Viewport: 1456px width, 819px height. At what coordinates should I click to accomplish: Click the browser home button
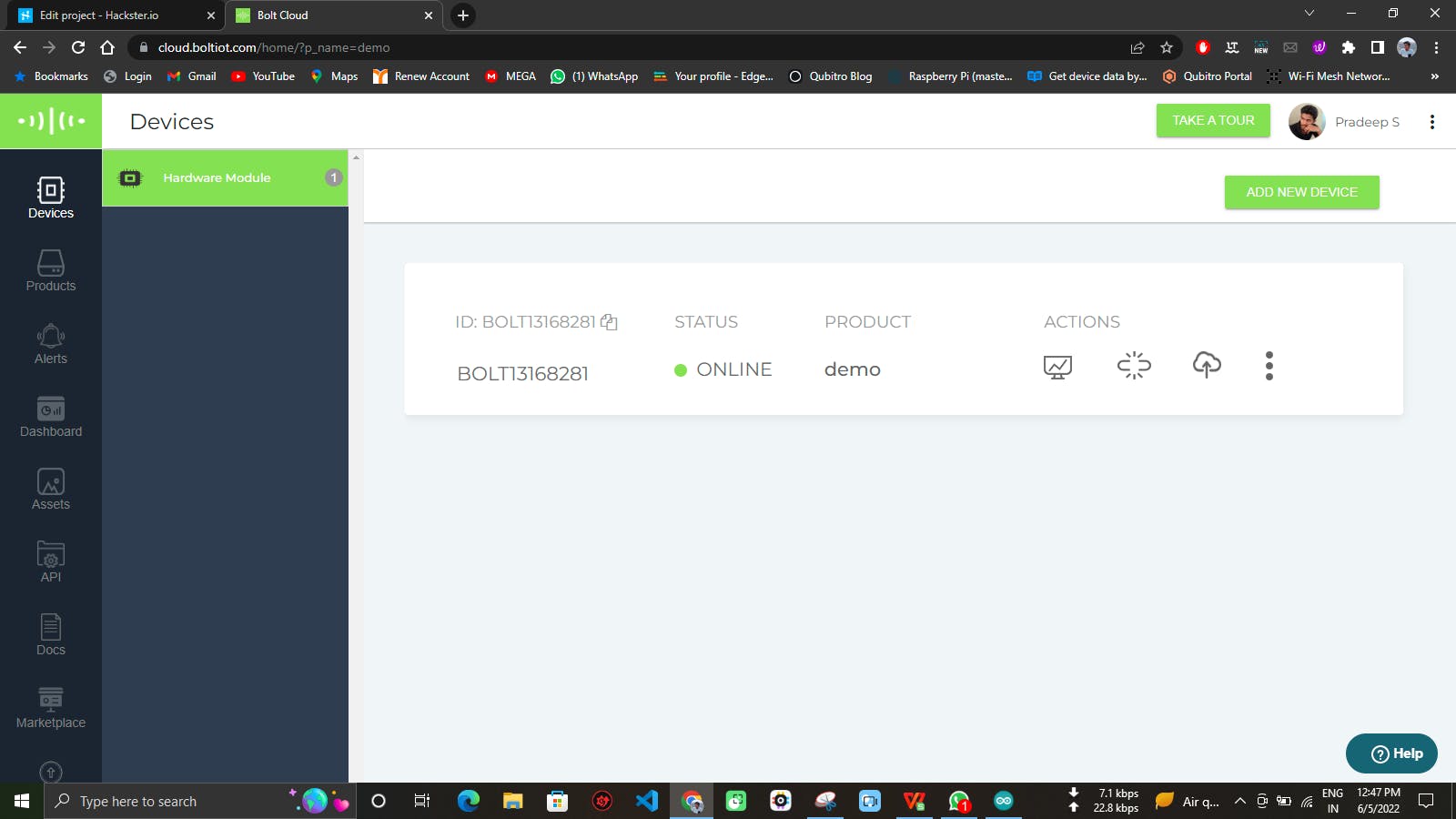pyautogui.click(x=107, y=47)
